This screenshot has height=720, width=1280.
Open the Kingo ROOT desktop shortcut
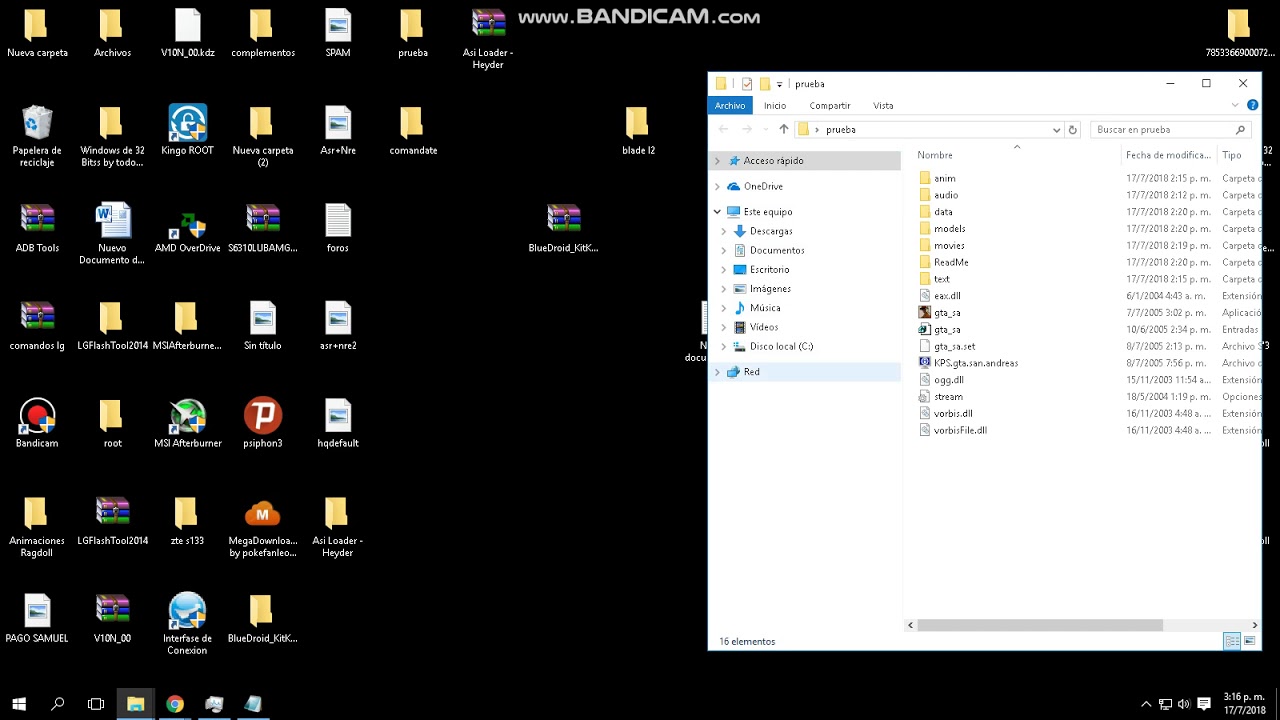(x=187, y=131)
